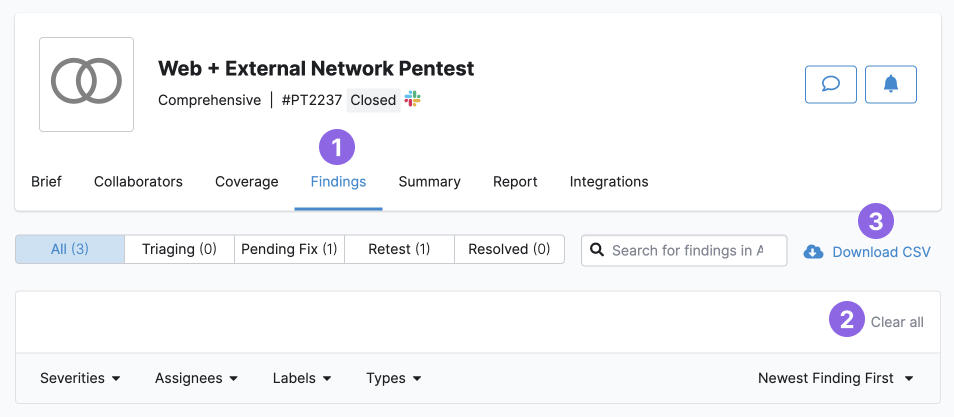Filter by Triaging (0) status
Screen dimensions: 954x417
click(x=179, y=249)
